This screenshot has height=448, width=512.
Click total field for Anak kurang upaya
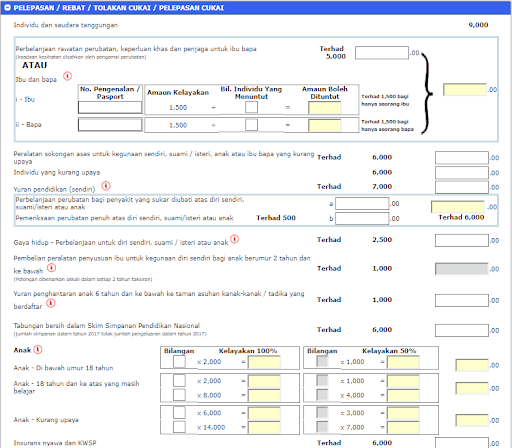(x=472, y=420)
